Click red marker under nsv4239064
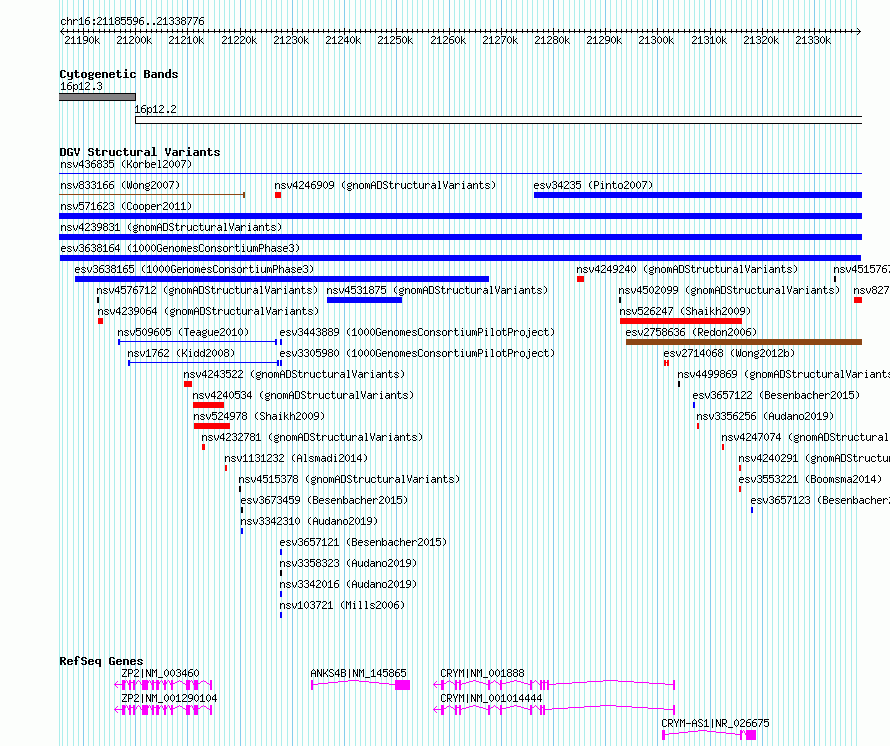 pyautogui.click(x=100, y=321)
